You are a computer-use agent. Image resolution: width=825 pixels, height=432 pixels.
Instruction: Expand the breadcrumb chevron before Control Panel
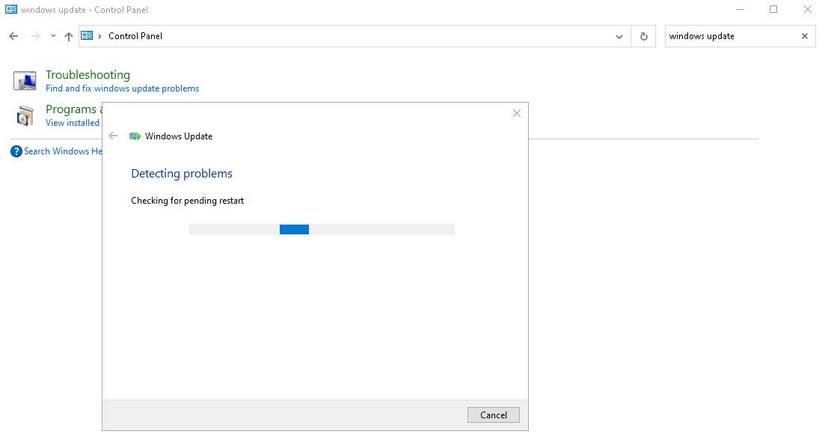coord(99,36)
